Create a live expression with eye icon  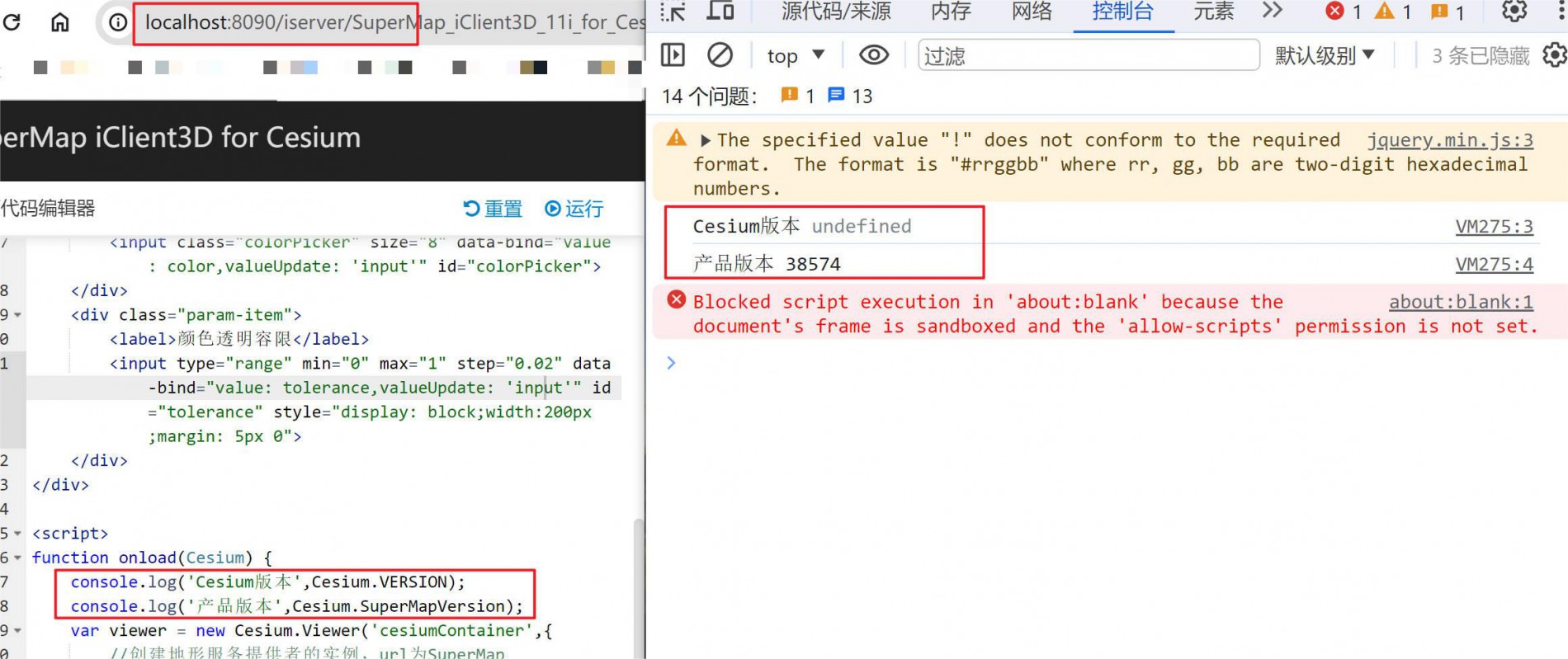(874, 55)
